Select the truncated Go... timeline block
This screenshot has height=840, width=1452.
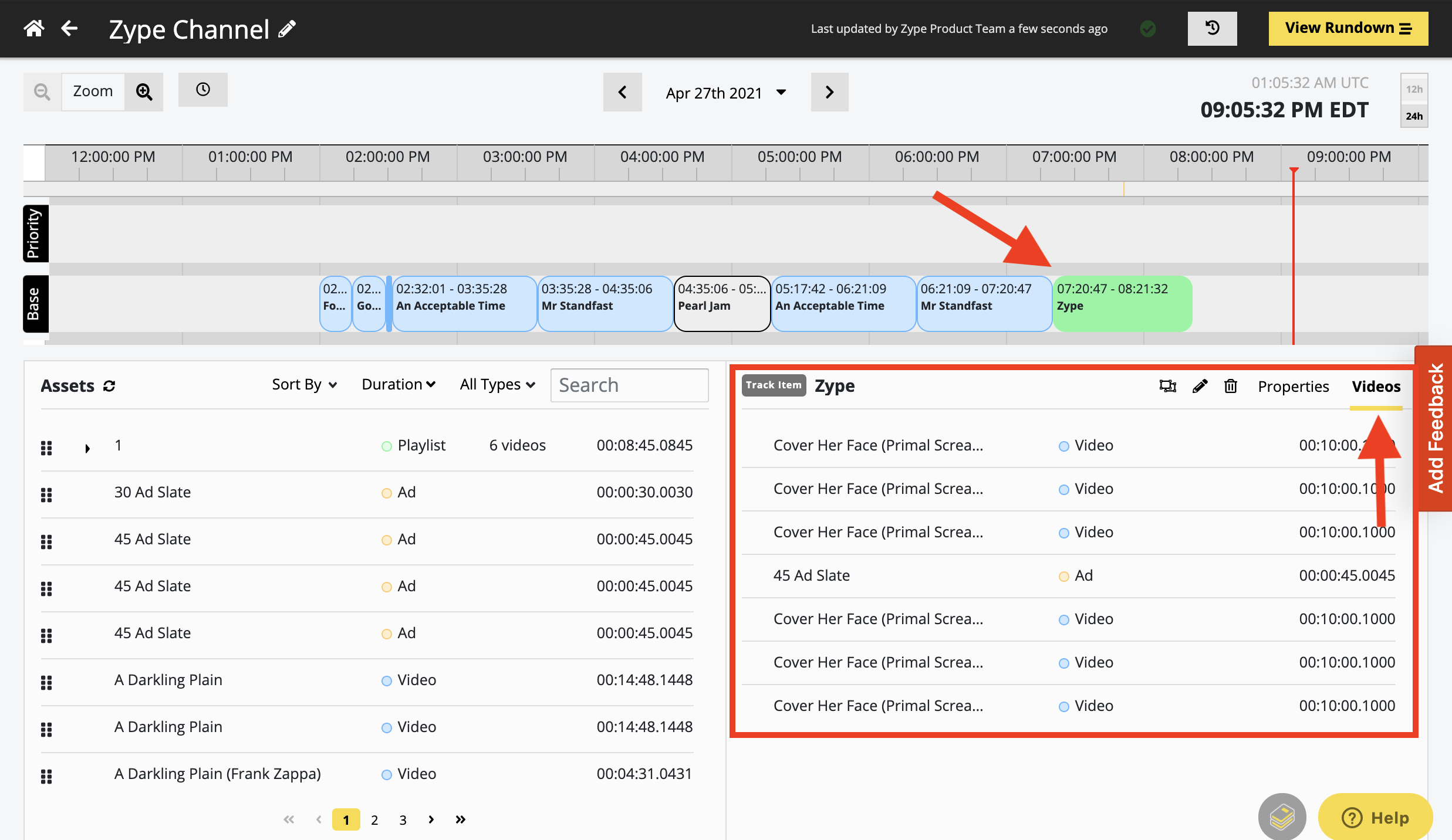[369, 304]
